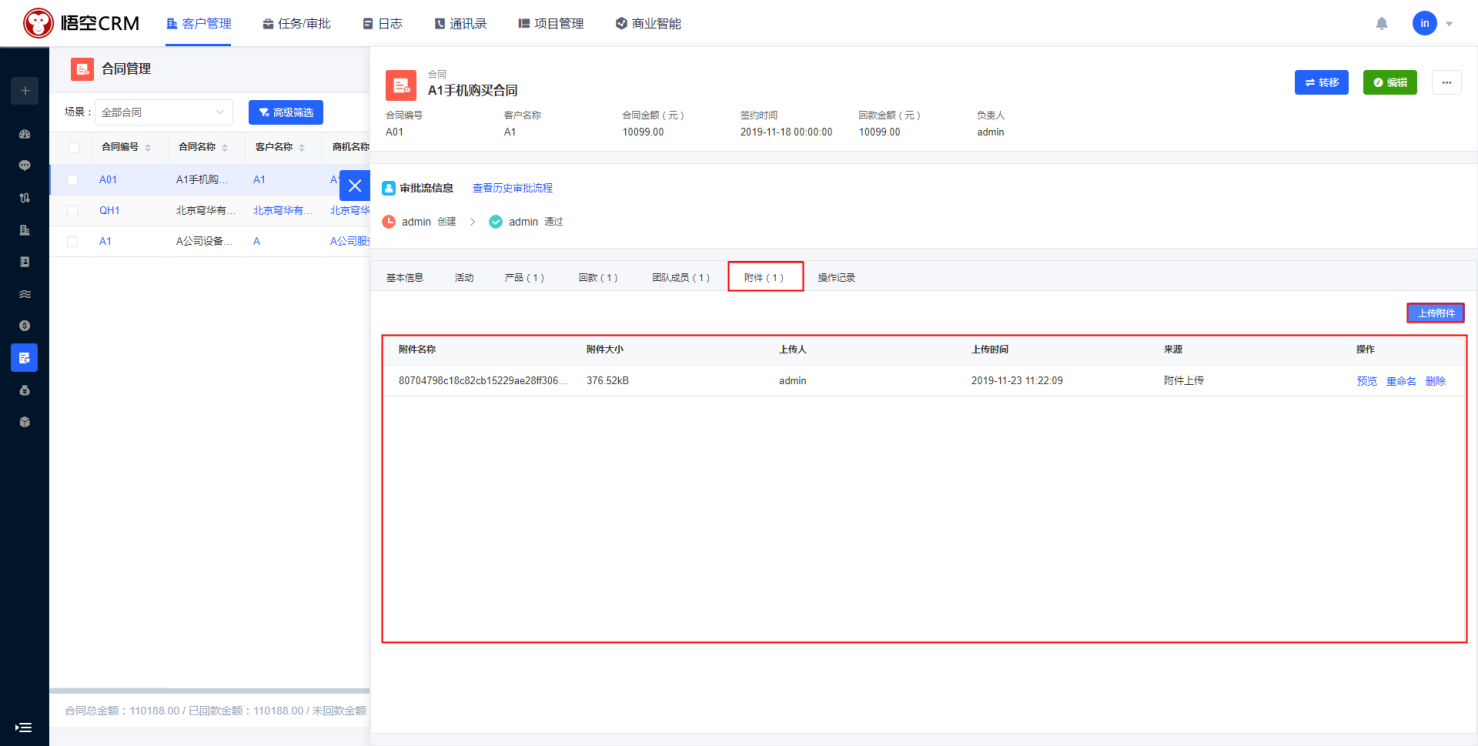Tick the checkbox for contract A01
The image size is (1478, 746).
73,180
